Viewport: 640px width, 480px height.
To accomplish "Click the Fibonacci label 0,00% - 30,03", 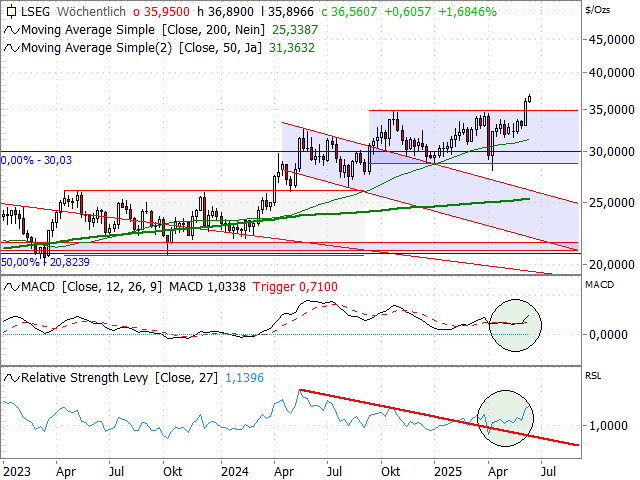I will [x=36, y=160].
